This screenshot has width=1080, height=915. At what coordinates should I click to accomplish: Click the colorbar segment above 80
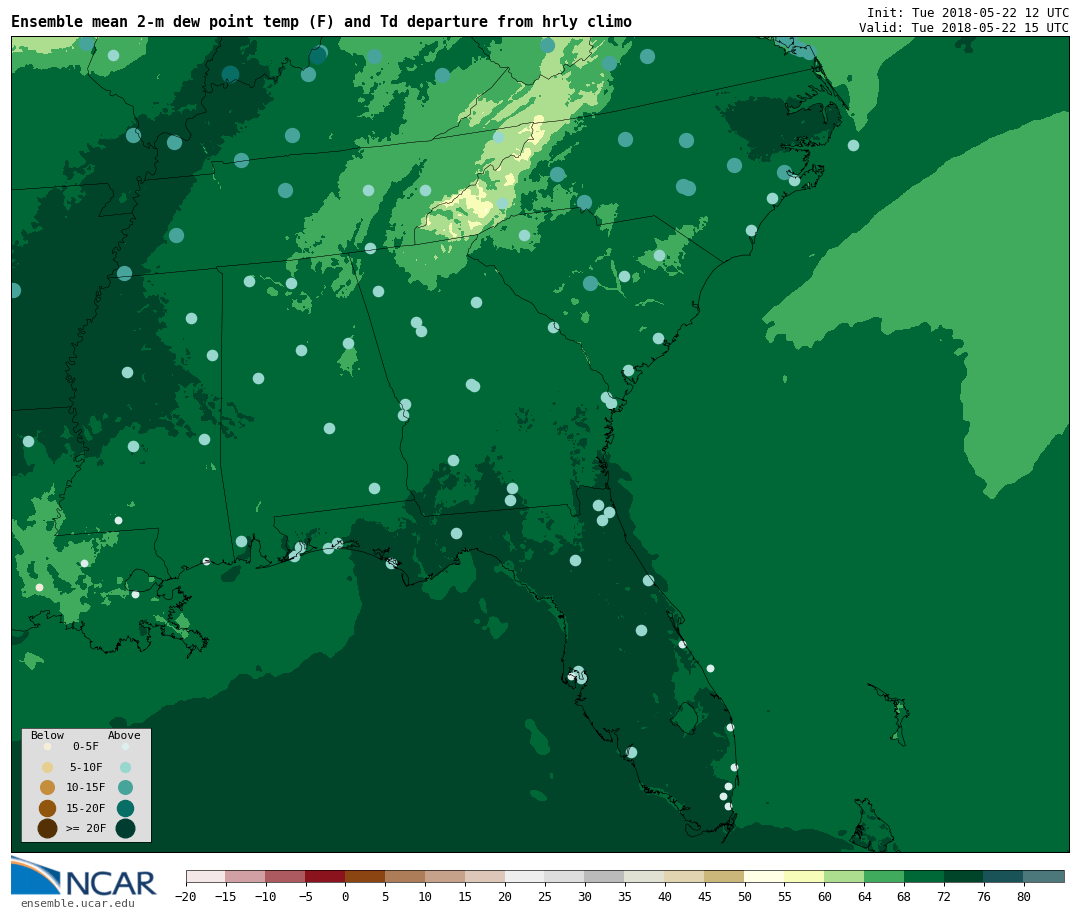(1044, 876)
